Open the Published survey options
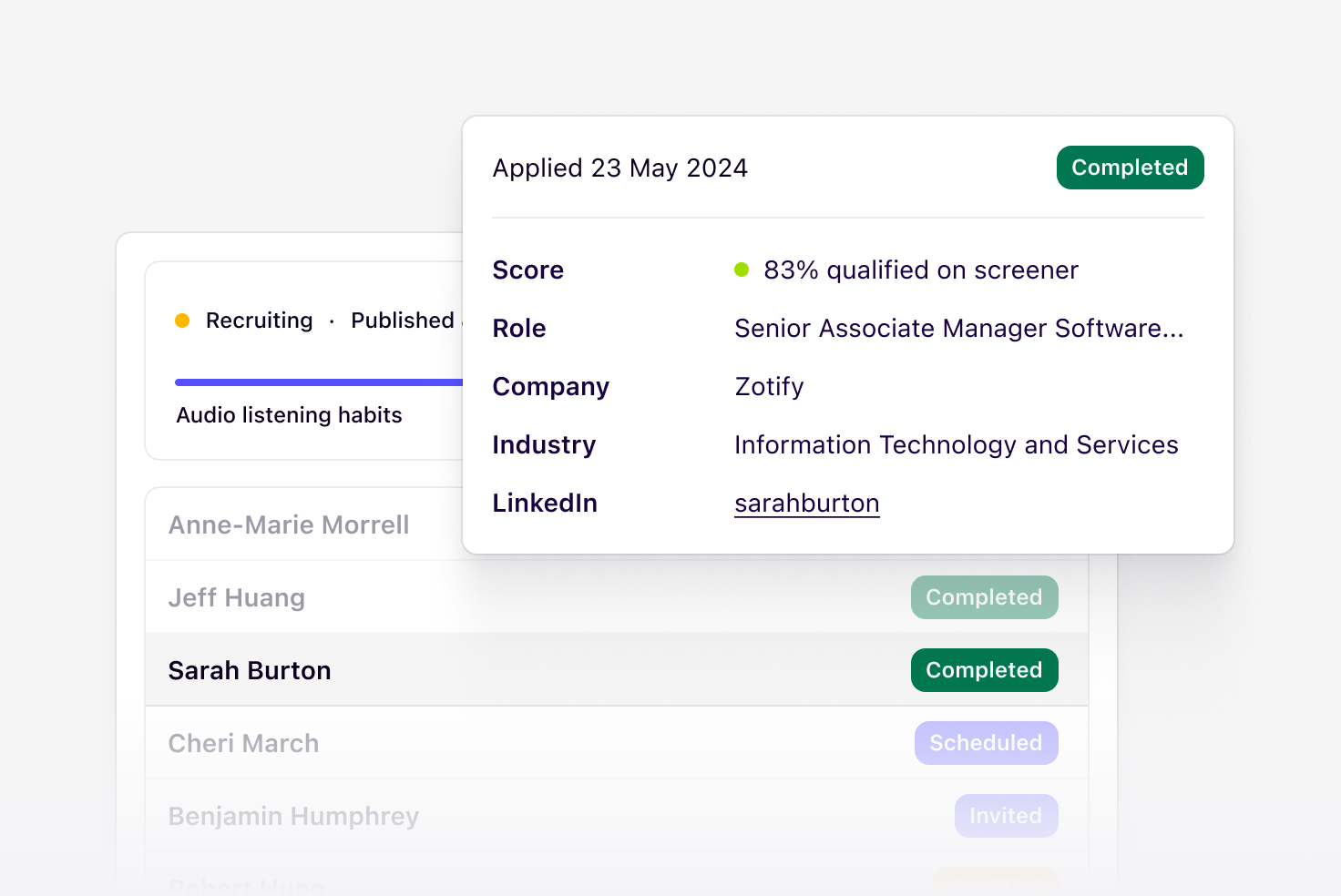The height and width of the screenshot is (896, 1341). [404, 321]
